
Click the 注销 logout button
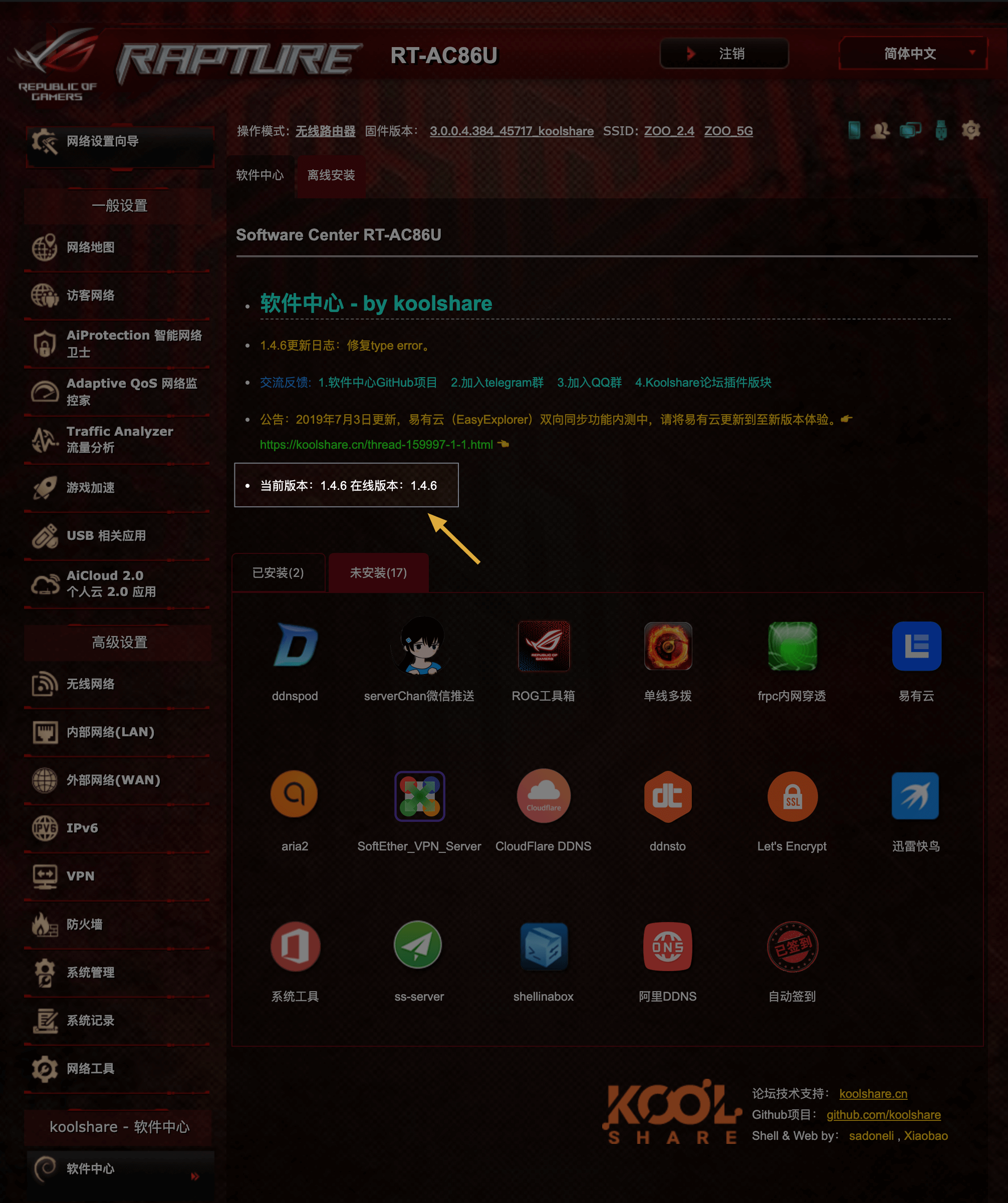tap(724, 53)
